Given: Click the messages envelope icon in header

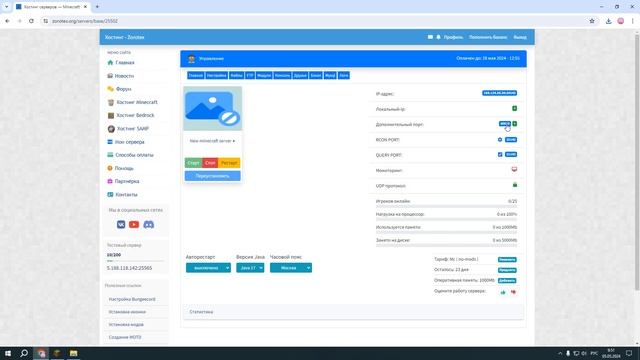Looking at the screenshot, I should tap(430, 37).
